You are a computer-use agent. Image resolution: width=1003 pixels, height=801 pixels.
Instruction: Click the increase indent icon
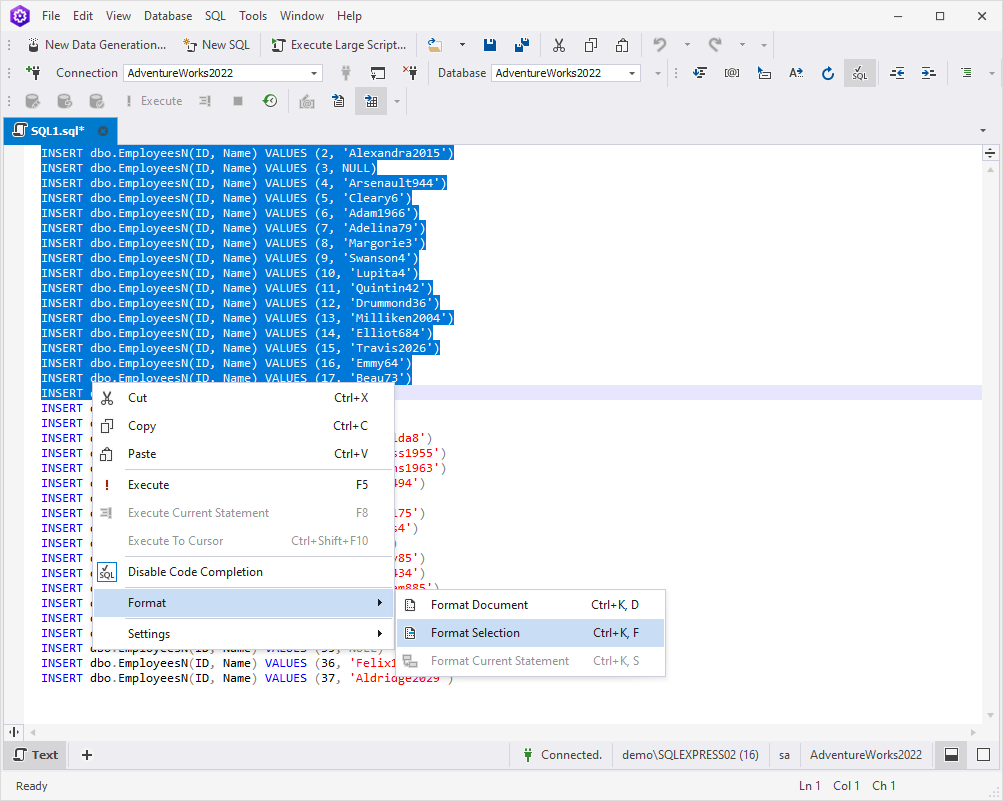click(929, 73)
